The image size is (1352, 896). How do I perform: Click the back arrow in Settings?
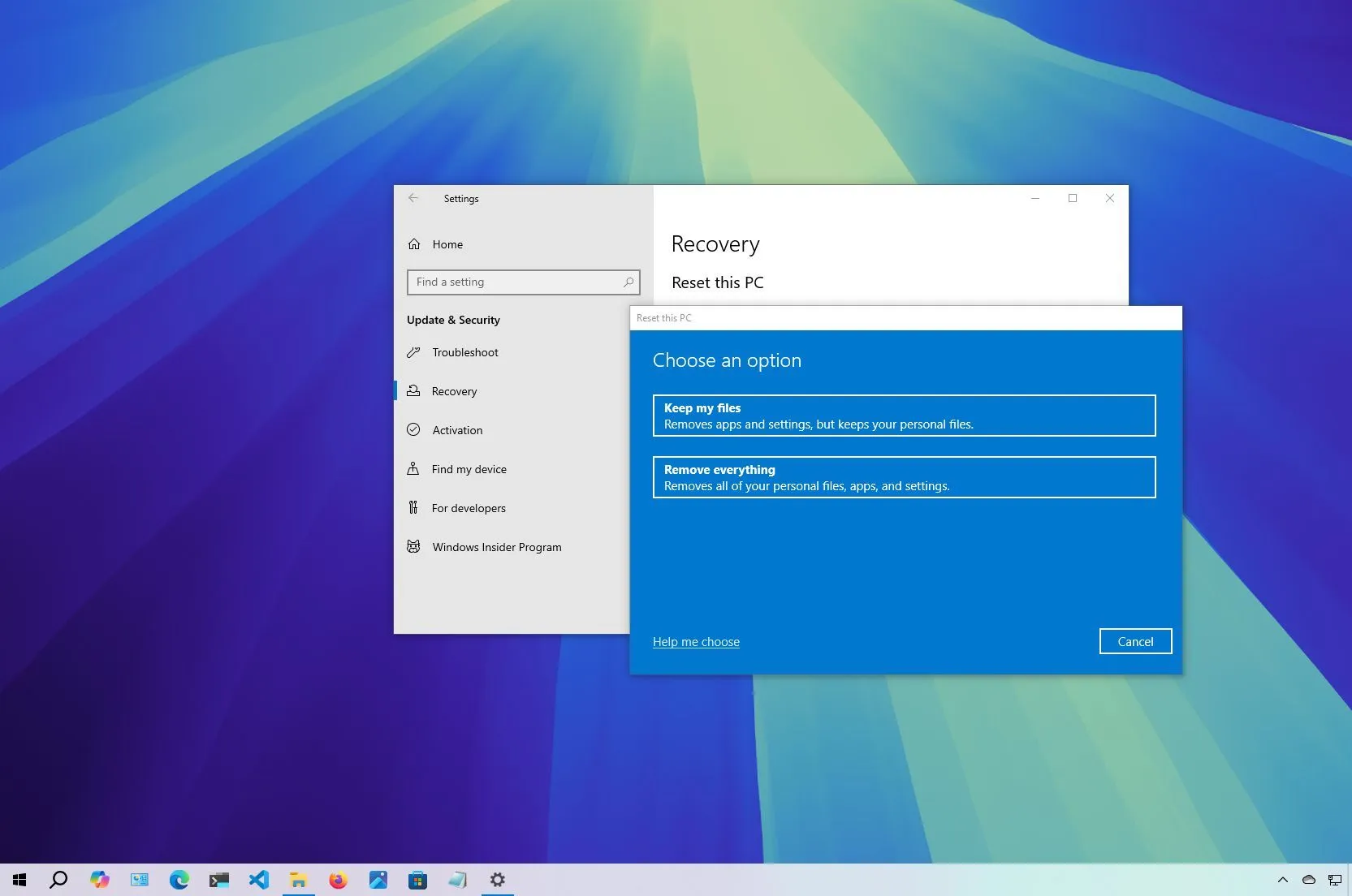(x=413, y=198)
